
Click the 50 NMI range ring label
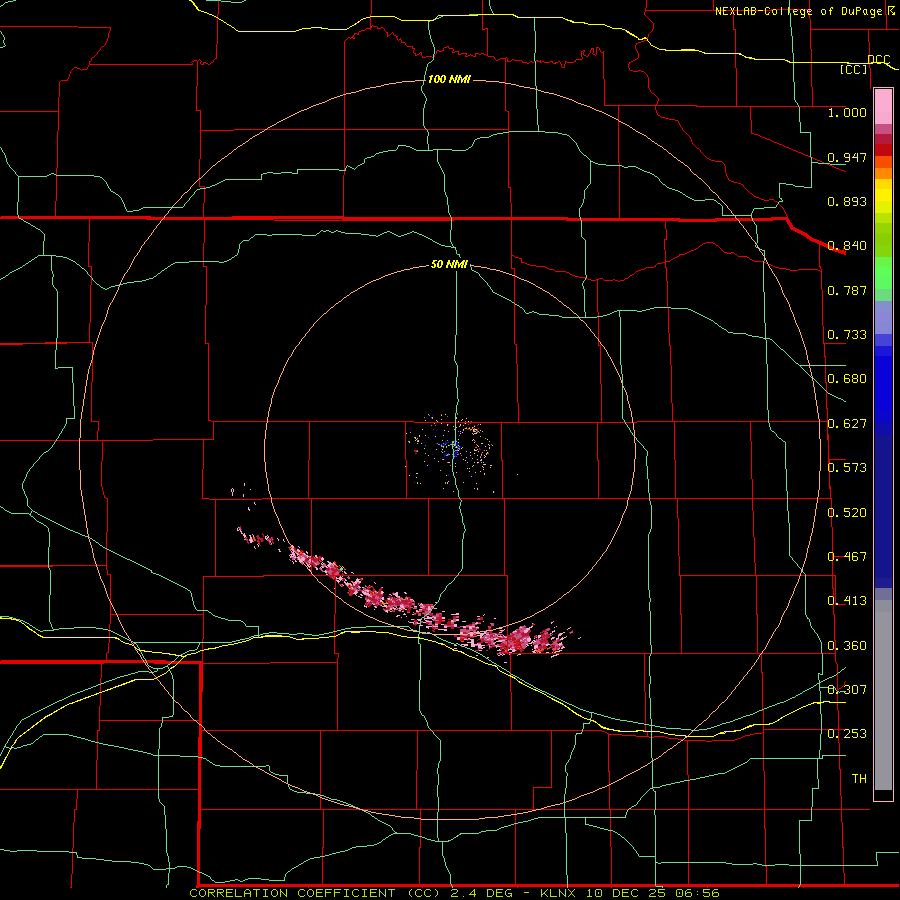coord(449,265)
